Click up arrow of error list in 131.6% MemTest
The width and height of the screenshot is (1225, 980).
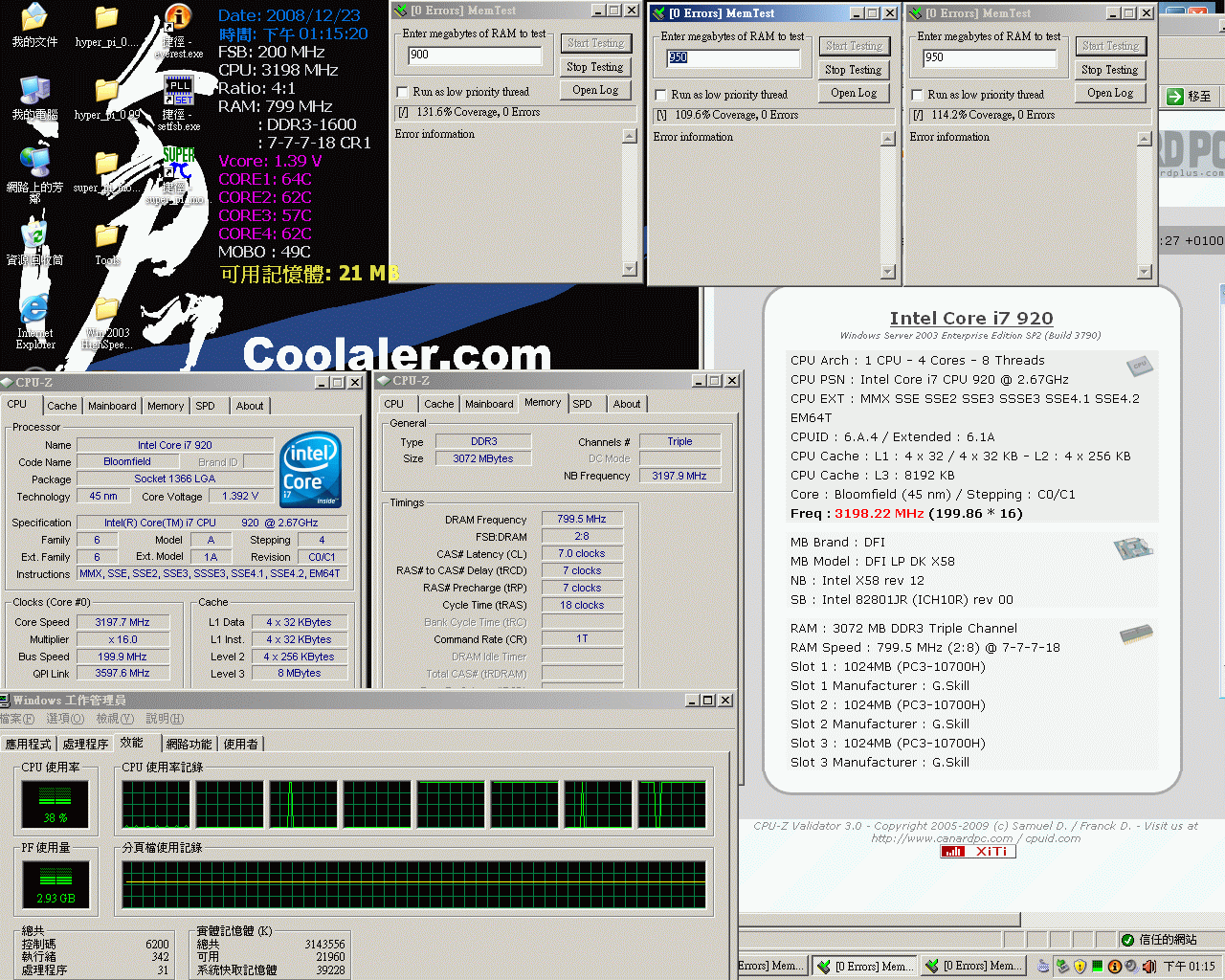[630, 136]
